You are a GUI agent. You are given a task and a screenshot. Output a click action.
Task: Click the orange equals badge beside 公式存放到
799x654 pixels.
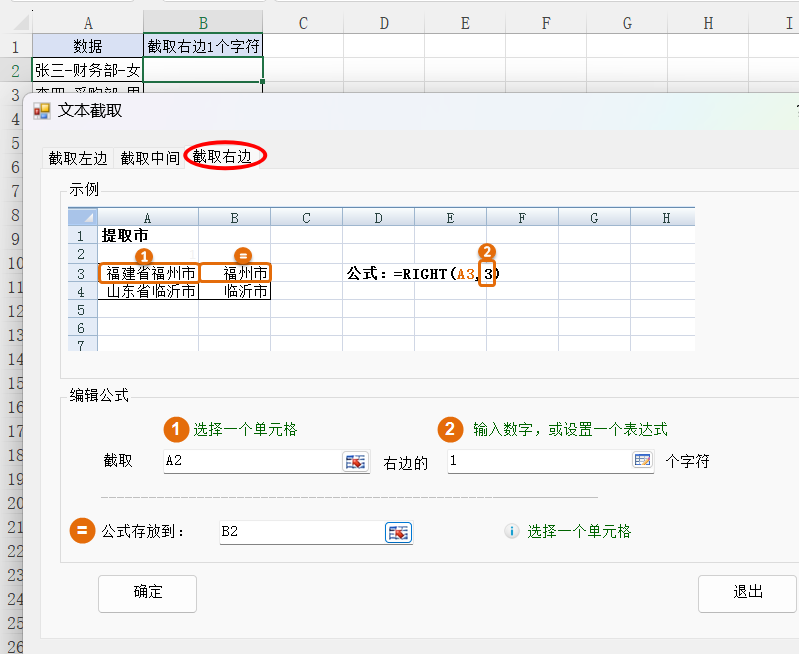coord(82,531)
